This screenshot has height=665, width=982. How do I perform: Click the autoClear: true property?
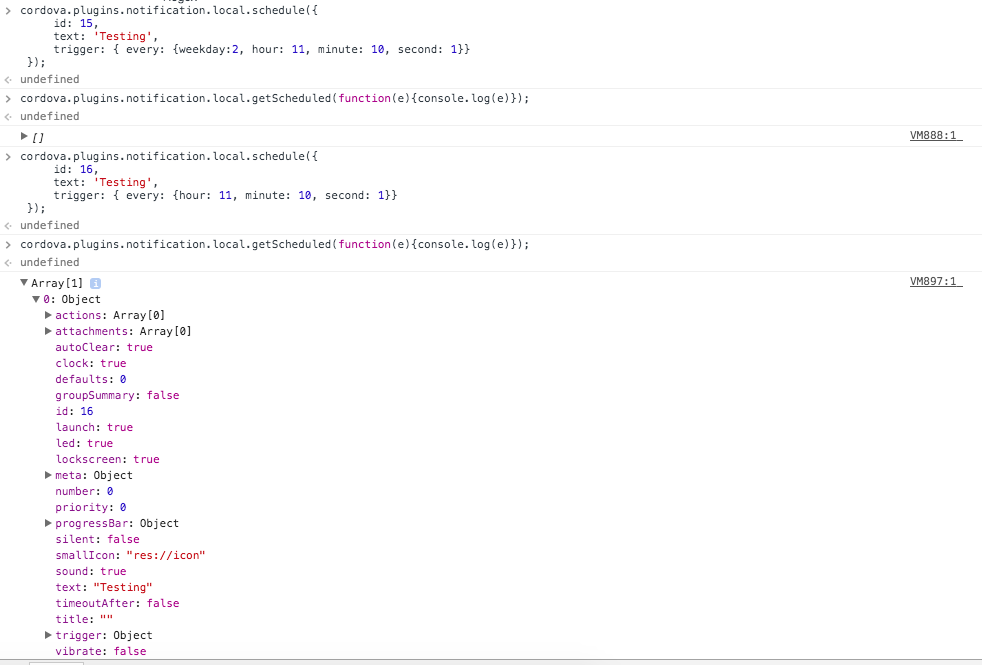click(104, 347)
